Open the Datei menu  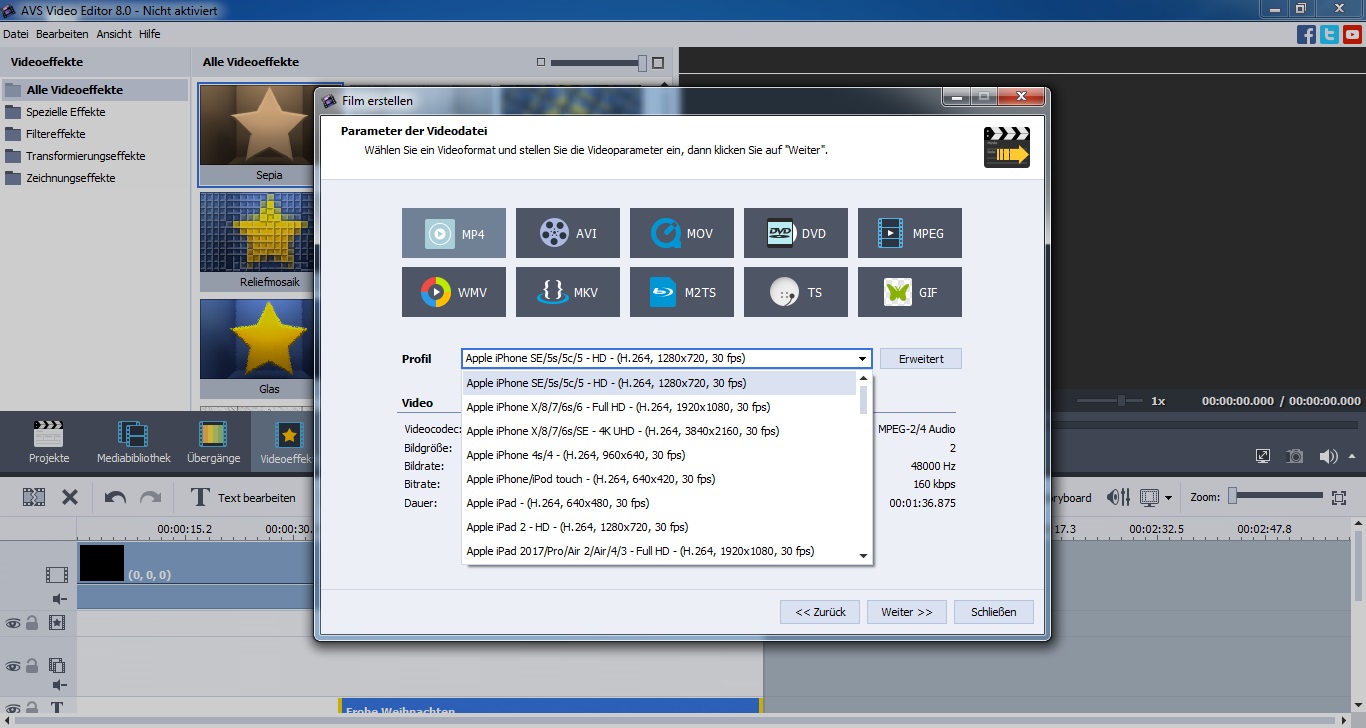[15, 34]
